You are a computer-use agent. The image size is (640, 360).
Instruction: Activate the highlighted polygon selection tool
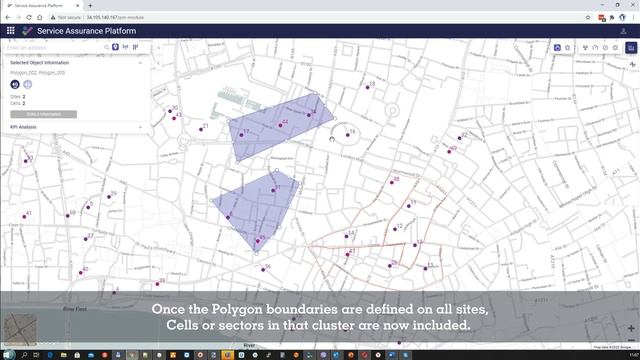tap(557, 48)
